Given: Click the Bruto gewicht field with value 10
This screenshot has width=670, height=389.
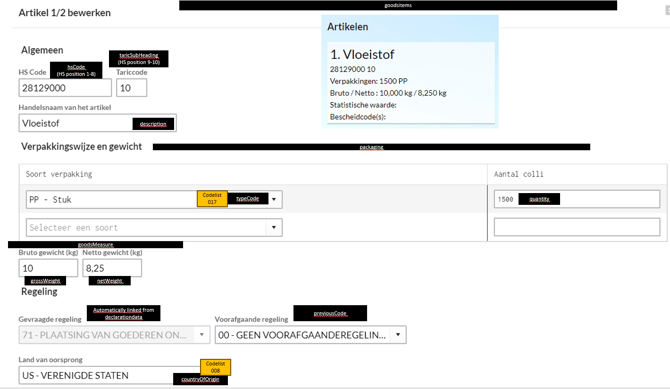Looking at the screenshot, I should (x=48, y=268).
